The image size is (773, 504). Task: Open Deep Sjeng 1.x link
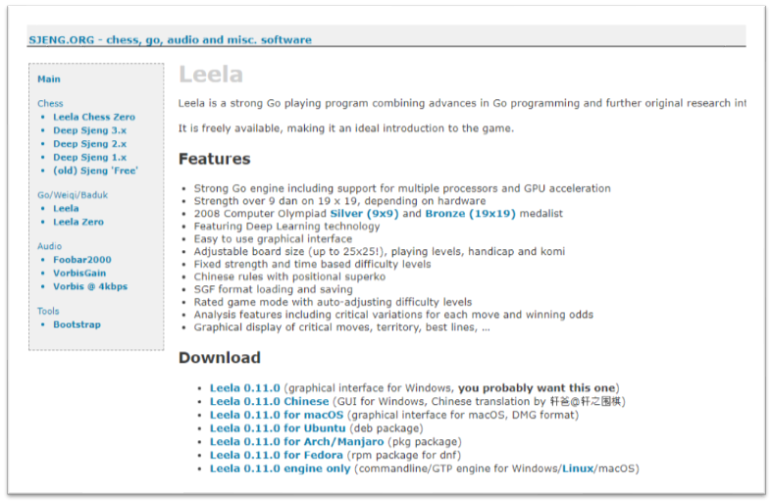point(90,157)
